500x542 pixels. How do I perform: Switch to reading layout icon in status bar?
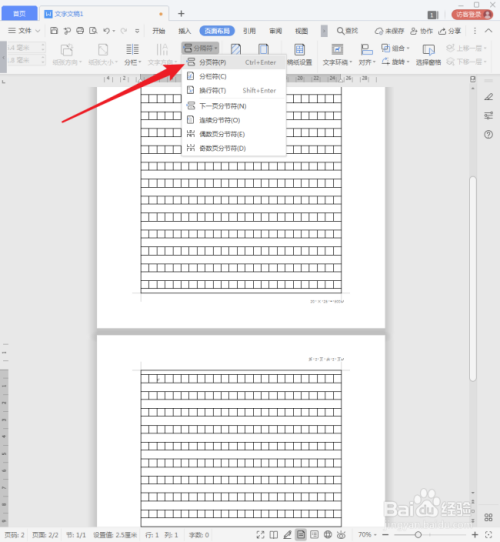(x=274, y=535)
